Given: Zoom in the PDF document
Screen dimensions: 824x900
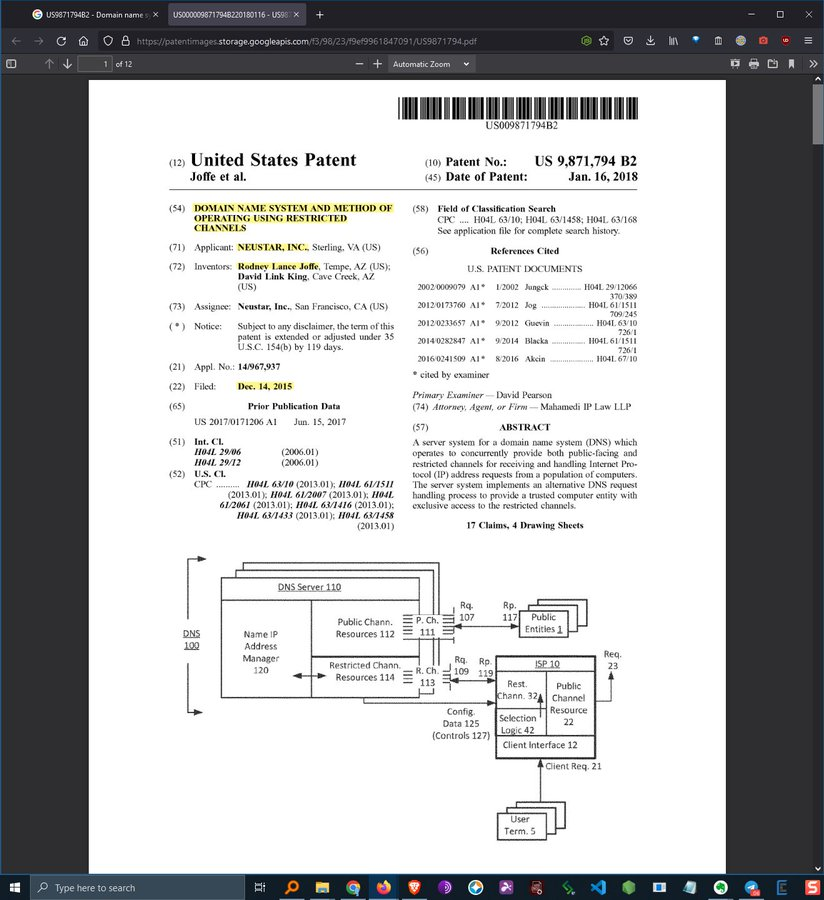Looking at the screenshot, I should [x=378, y=64].
